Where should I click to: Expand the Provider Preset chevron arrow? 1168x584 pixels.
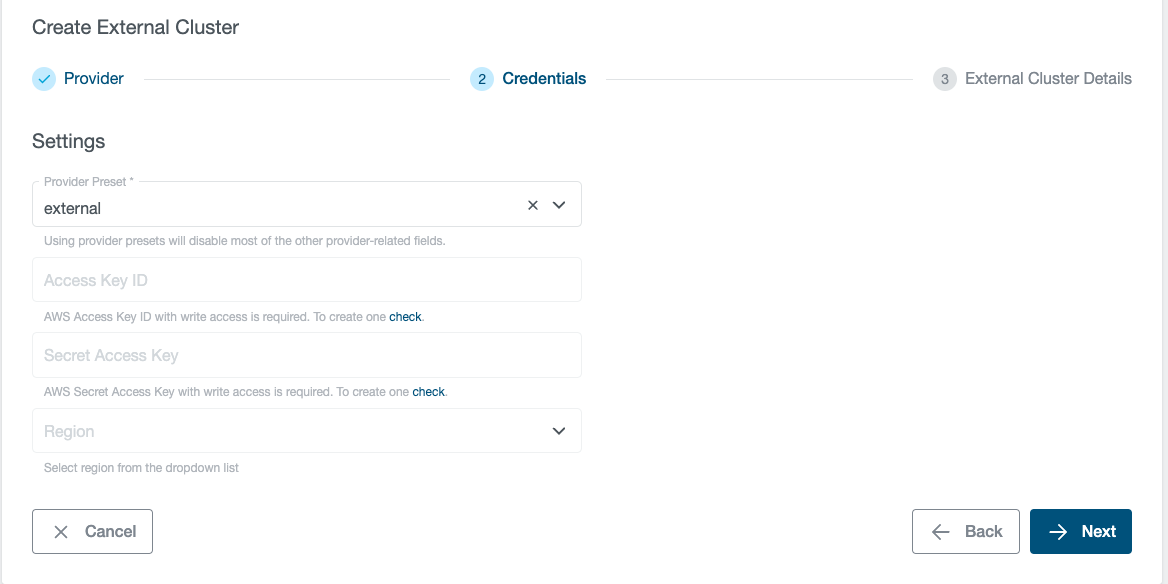(x=559, y=205)
